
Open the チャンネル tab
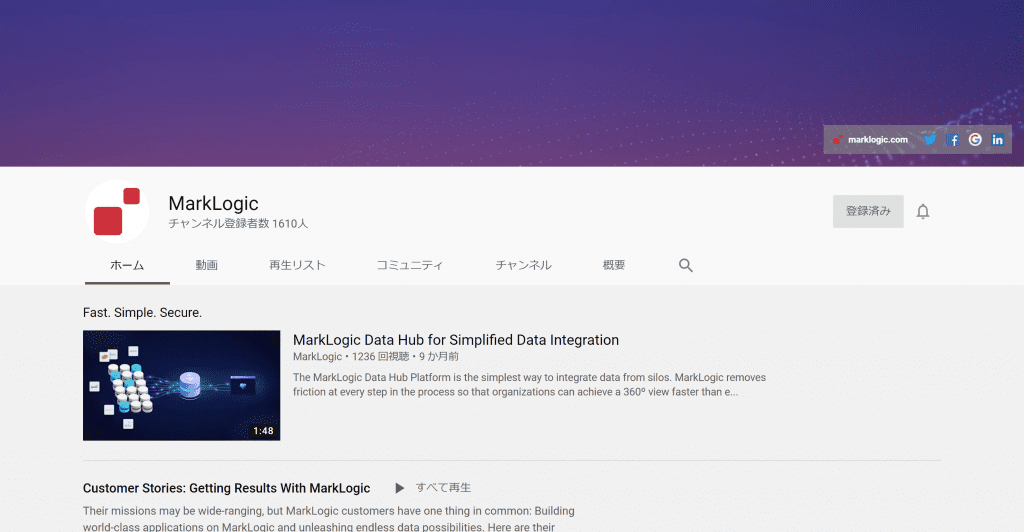coord(523,265)
